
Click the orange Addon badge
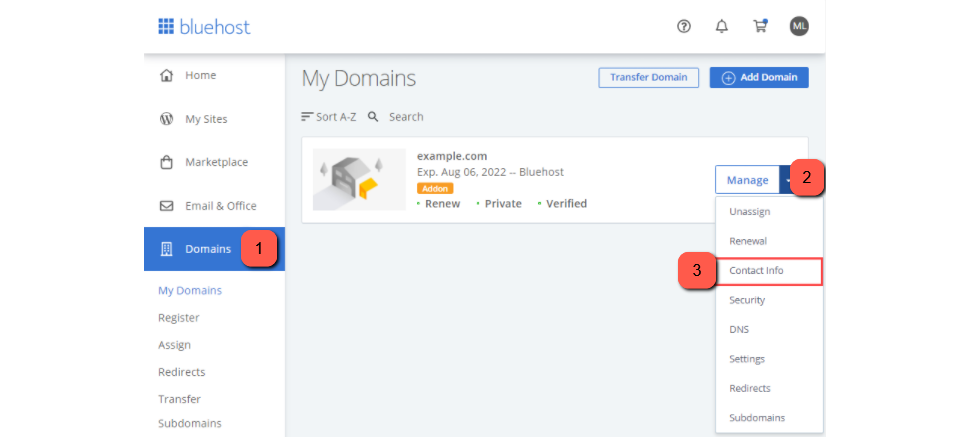click(435, 188)
